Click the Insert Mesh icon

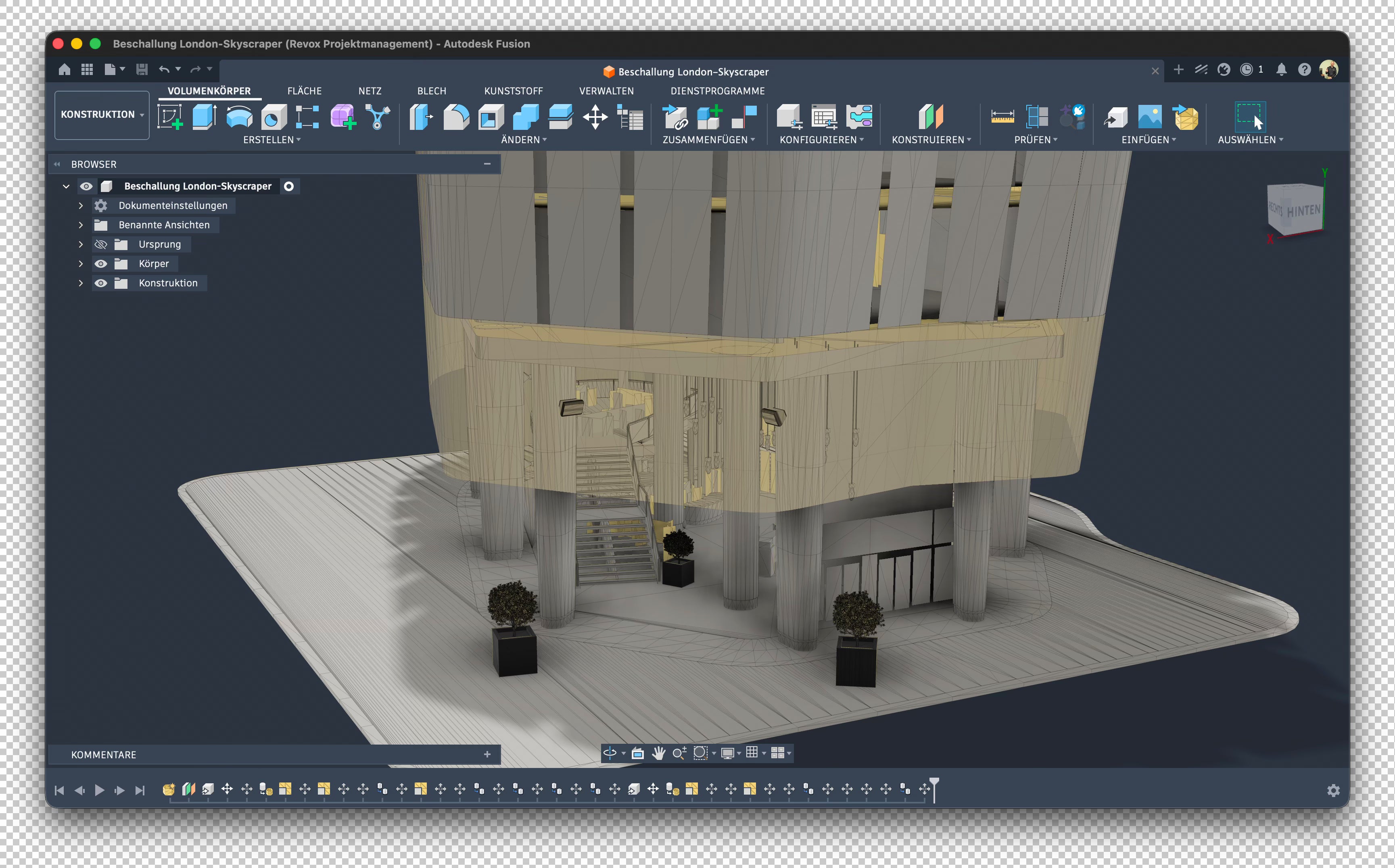point(1186,117)
